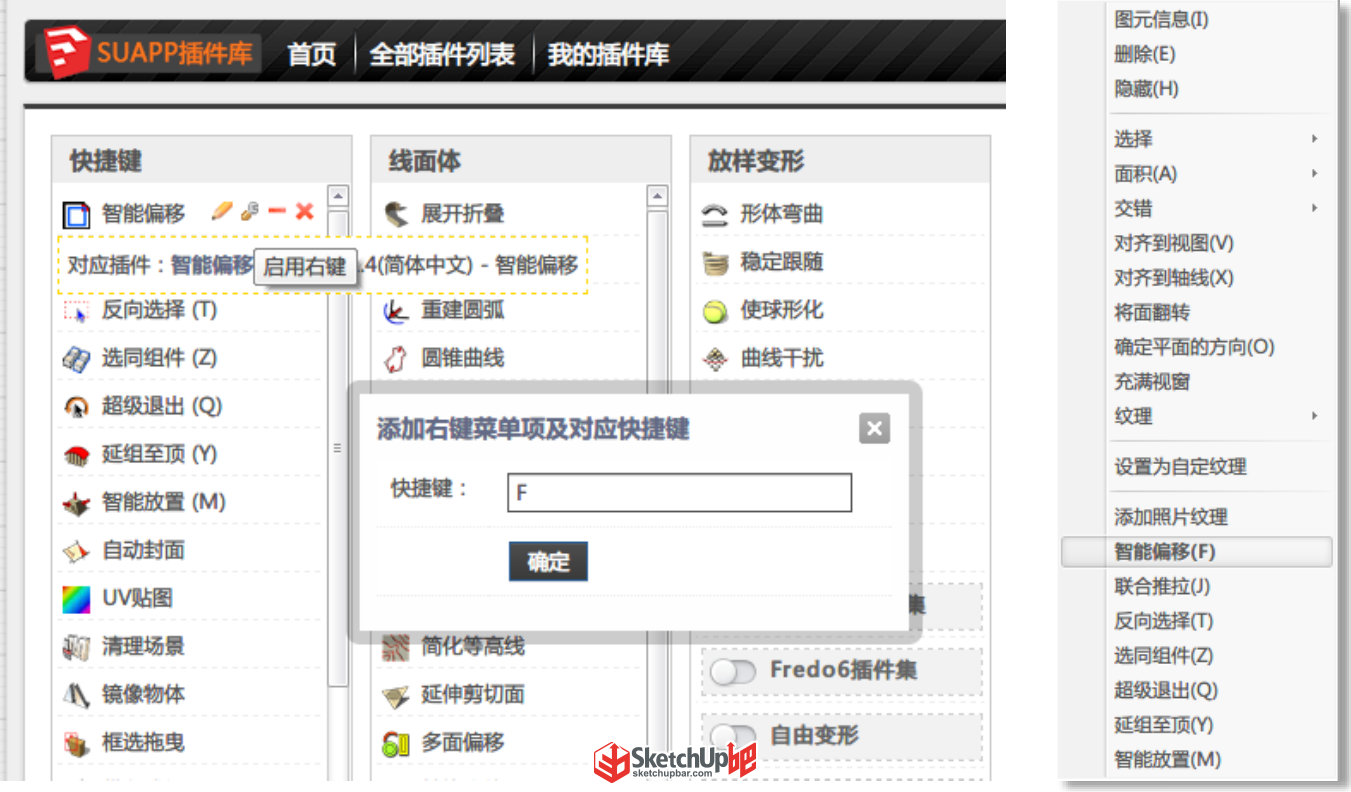Expand the 选择 submenu arrow
This screenshot has height=792, width=1351.
click(x=1315, y=139)
